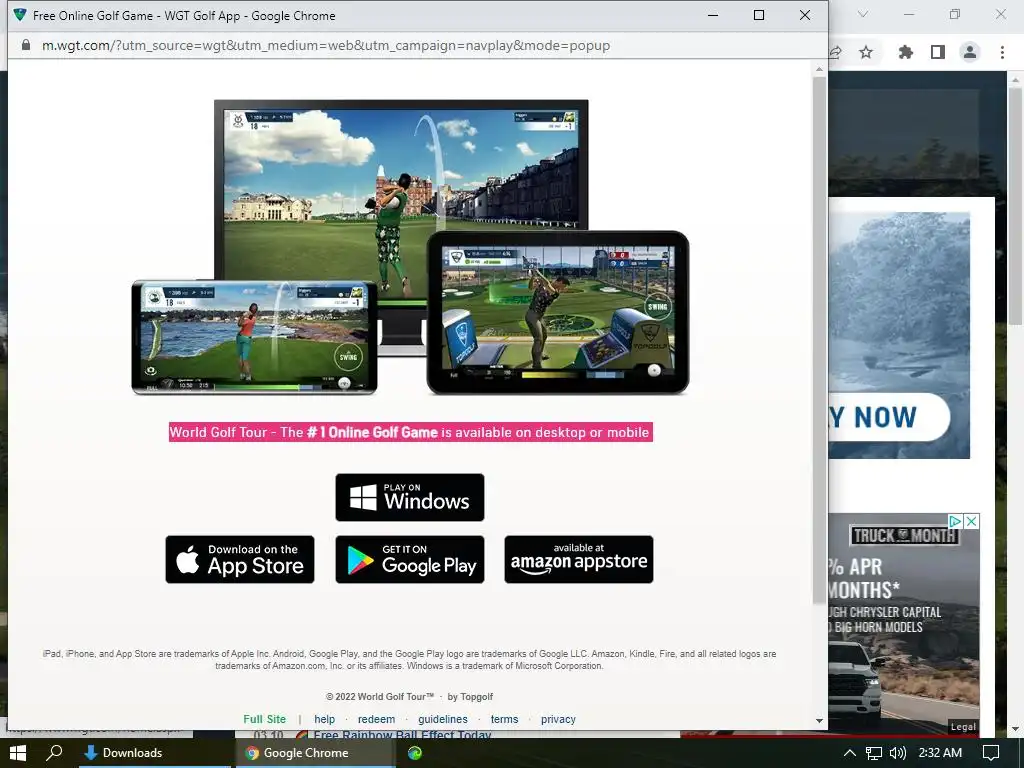Open Chrome three-dot menu in background window
This screenshot has width=1024, height=768.
point(1002,52)
